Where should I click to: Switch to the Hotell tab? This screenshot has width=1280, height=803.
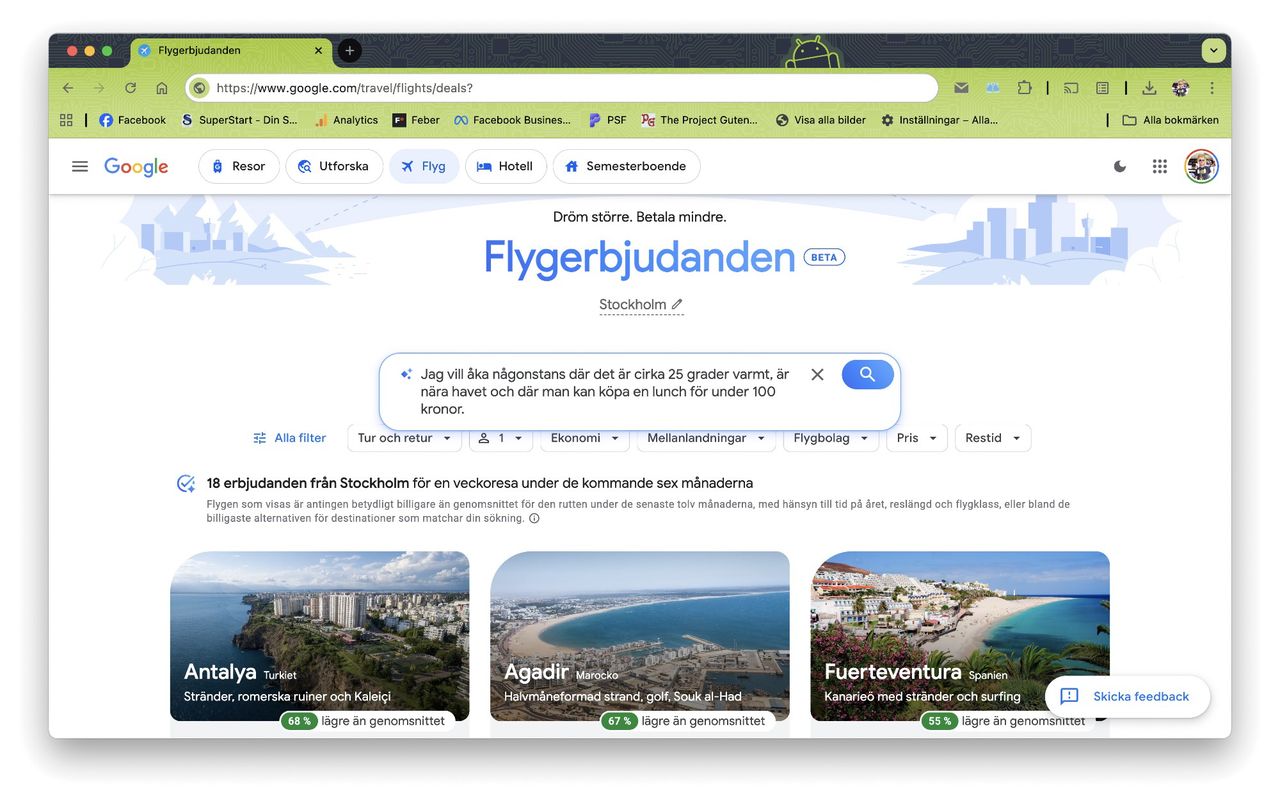tap(505, 166)
